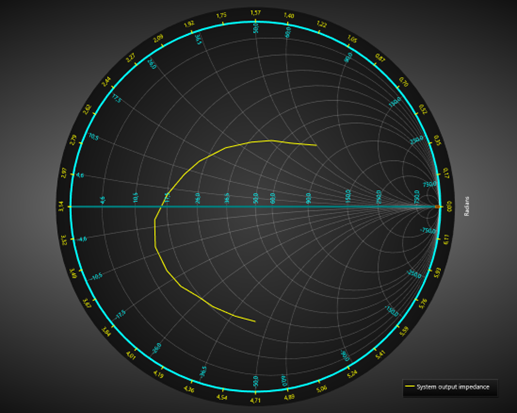This screenshot has height=413, width=517.
Task: Click the 2,27 angle label
Action: pyautogui.click(x=131, y=58)
